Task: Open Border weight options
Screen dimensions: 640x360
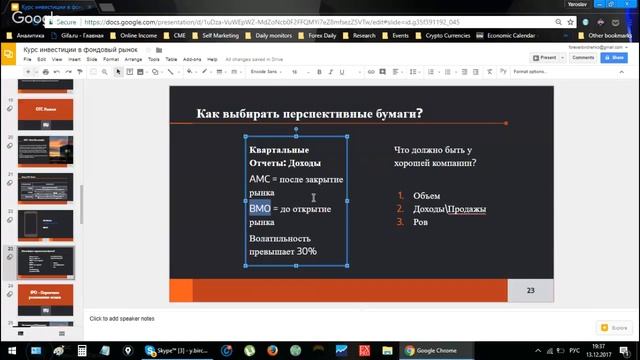Action: pos(219,72)
